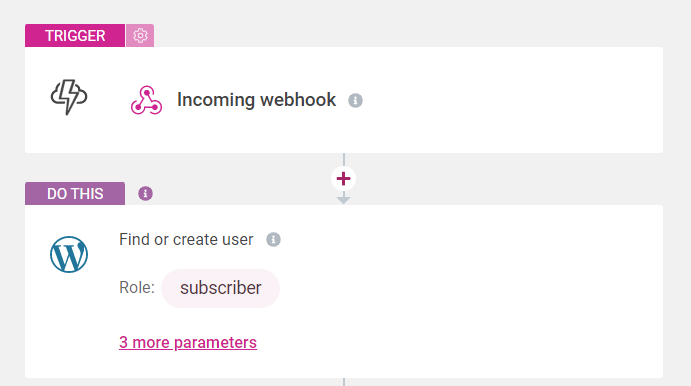Select the TRIGGER label tab
Viewport: 691px width, 386px height.
pos(75,35)
